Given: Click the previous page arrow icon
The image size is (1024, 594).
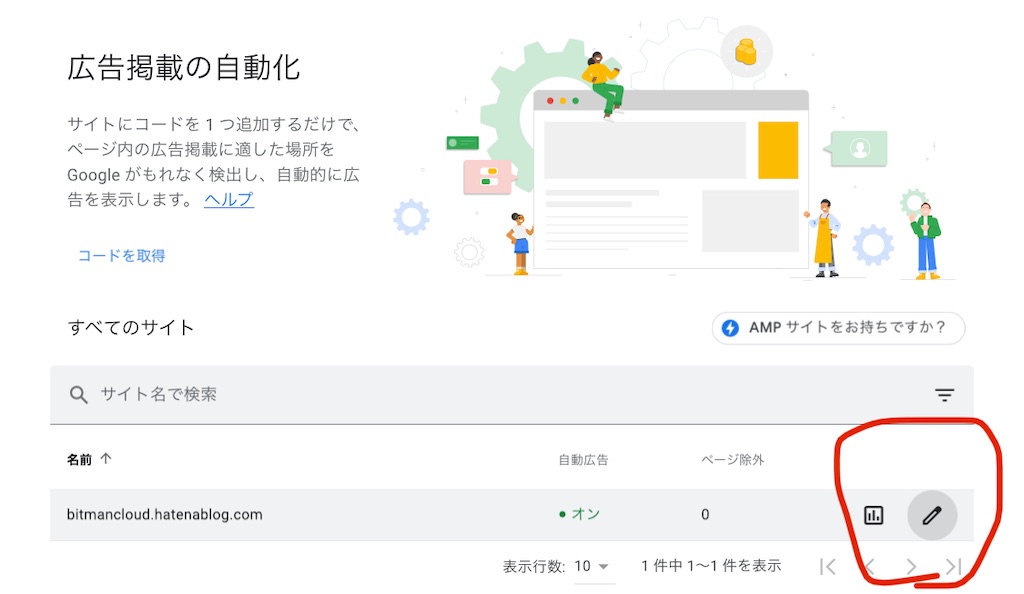Looking at the screenshot, I should [x=868, y=565].
